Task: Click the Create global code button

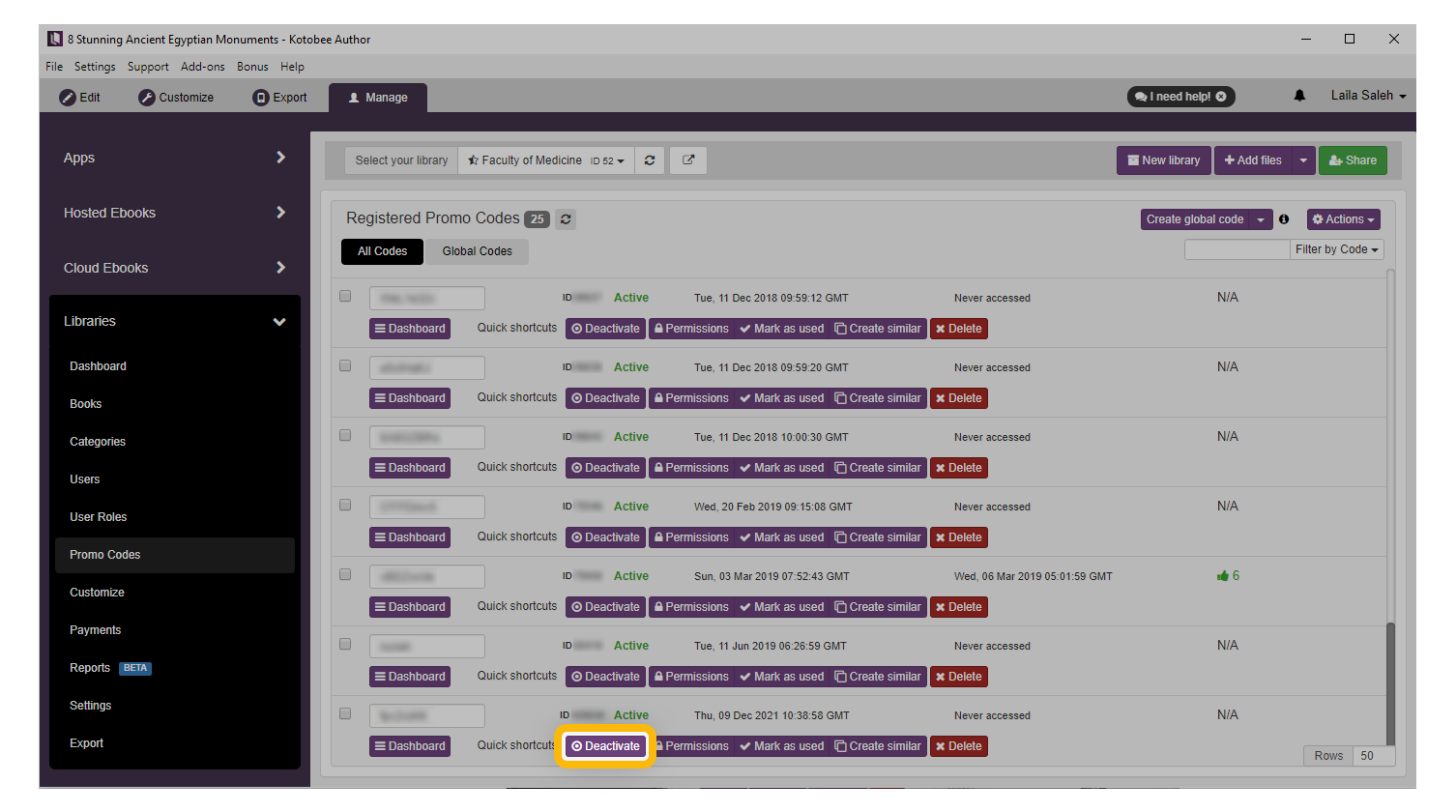Action: coord(1195,219)
